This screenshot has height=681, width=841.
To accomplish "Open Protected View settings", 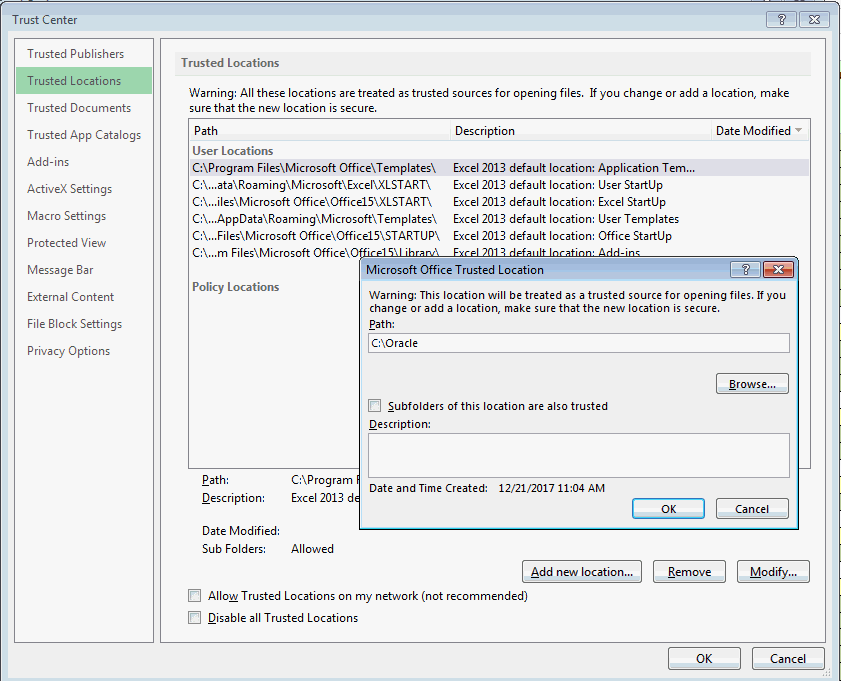I will tap(67, 243).
